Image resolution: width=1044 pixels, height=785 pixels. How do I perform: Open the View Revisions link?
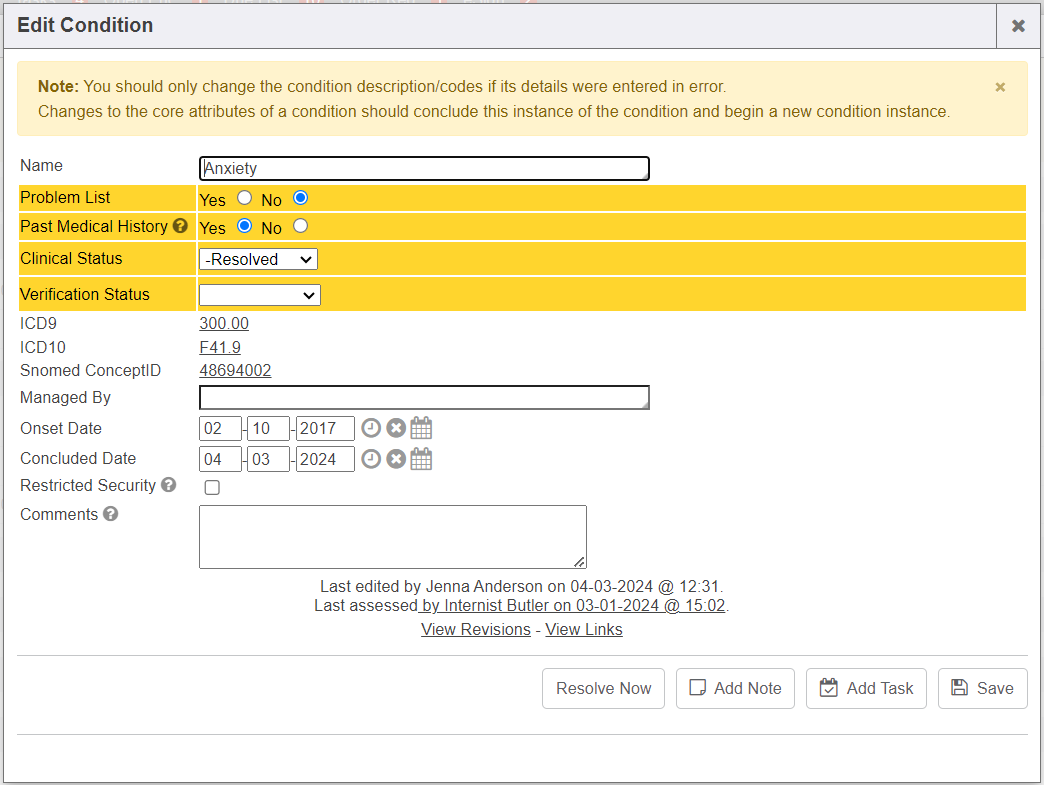point(476,630)
